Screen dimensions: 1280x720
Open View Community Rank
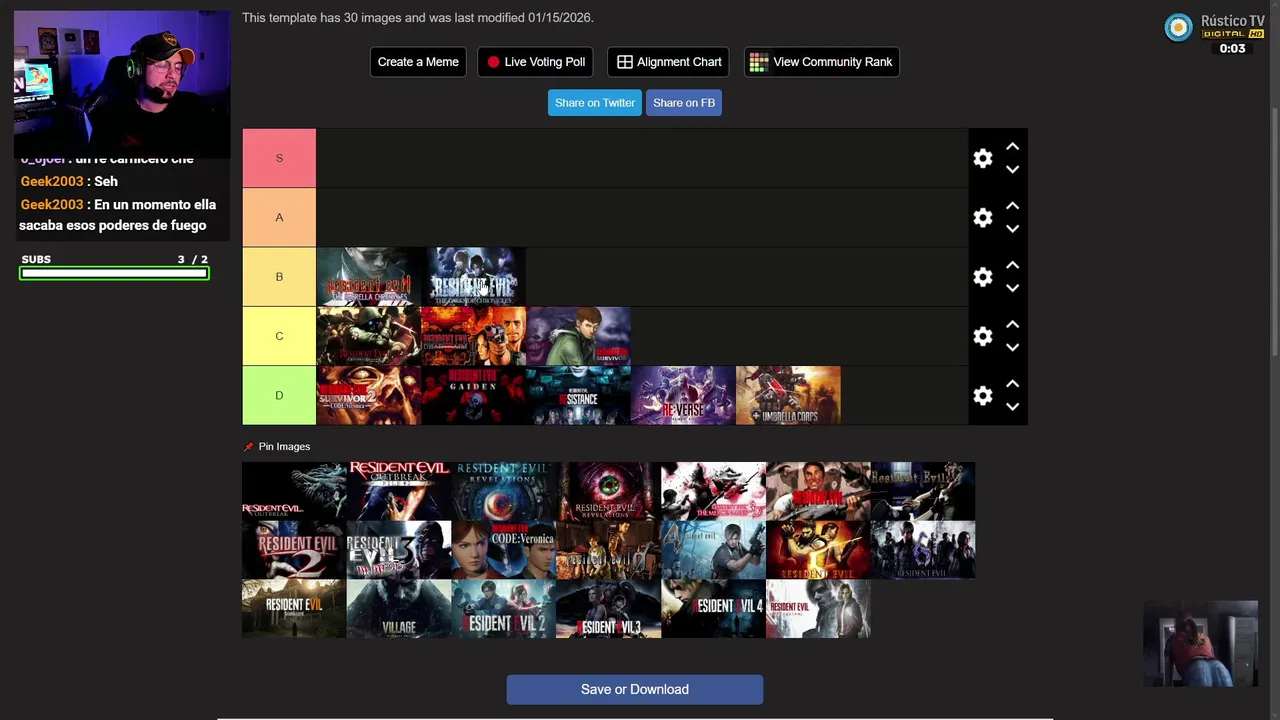point(821,62)
